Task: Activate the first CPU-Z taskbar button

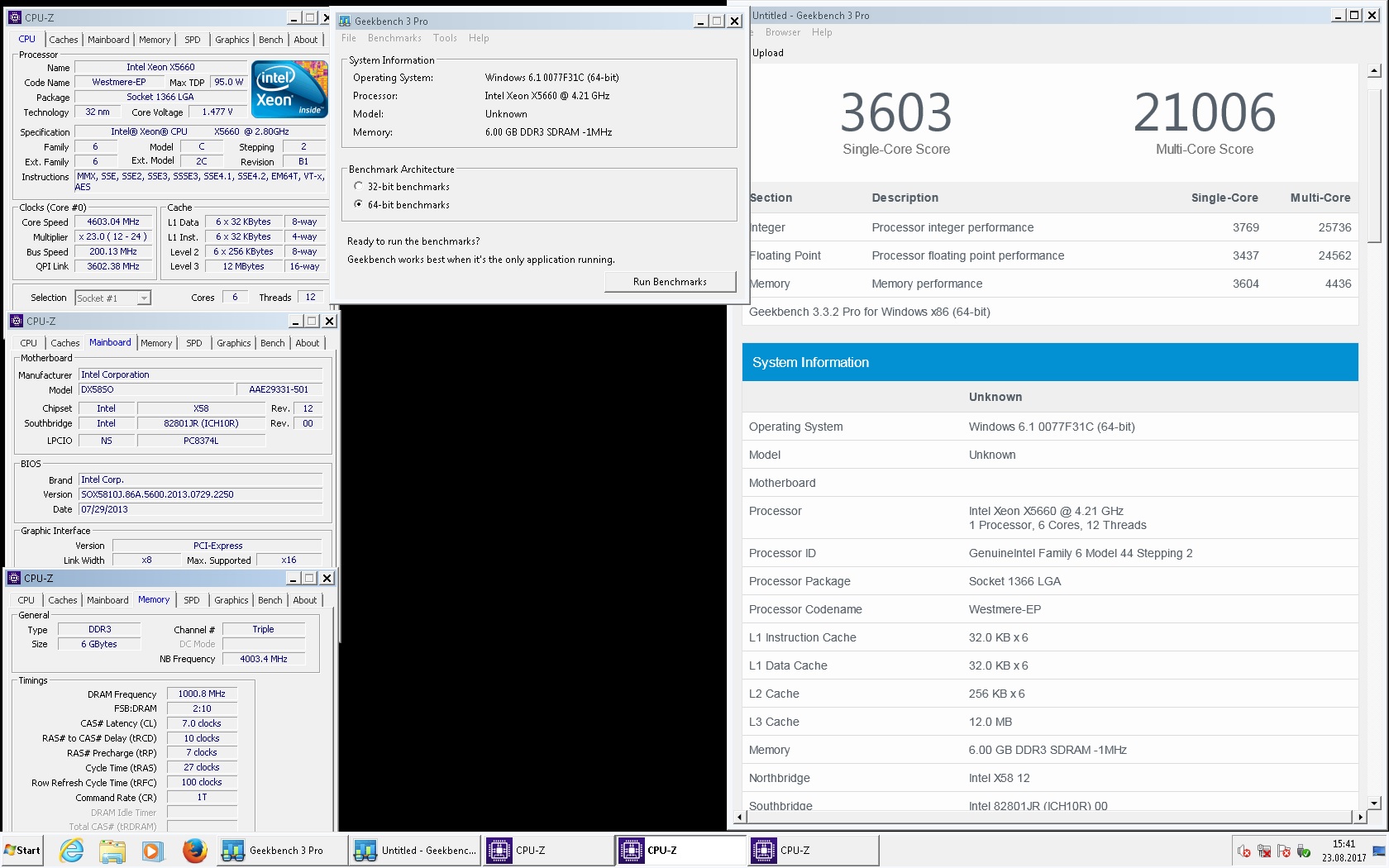Action: pos(547,850)
